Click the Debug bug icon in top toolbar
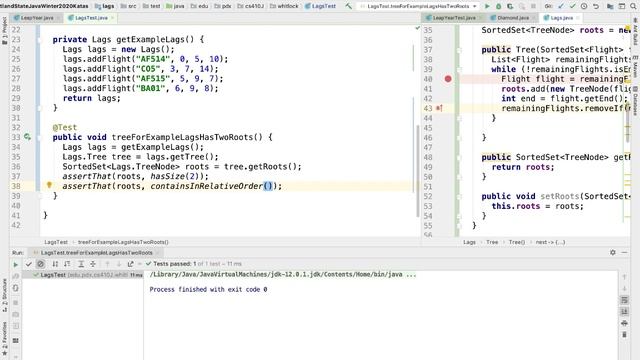Screen dimensions: 640x360 498,6
